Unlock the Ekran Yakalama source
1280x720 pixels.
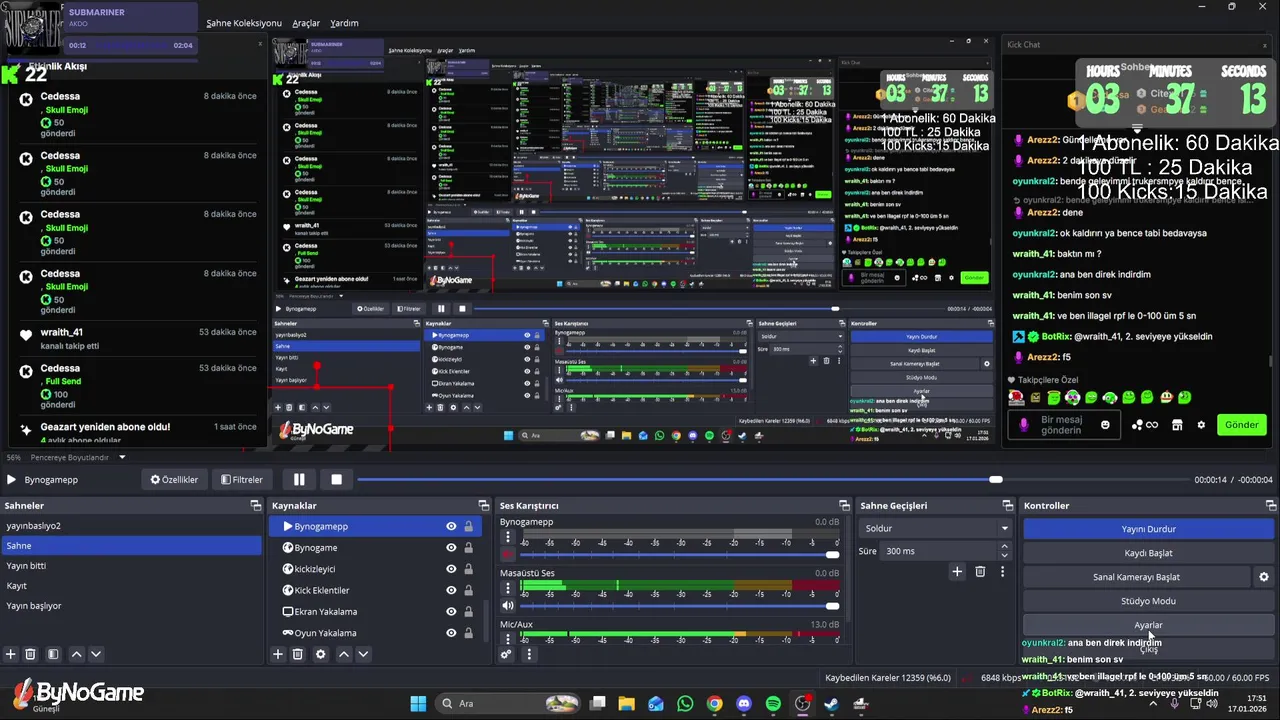coord(468,611)
